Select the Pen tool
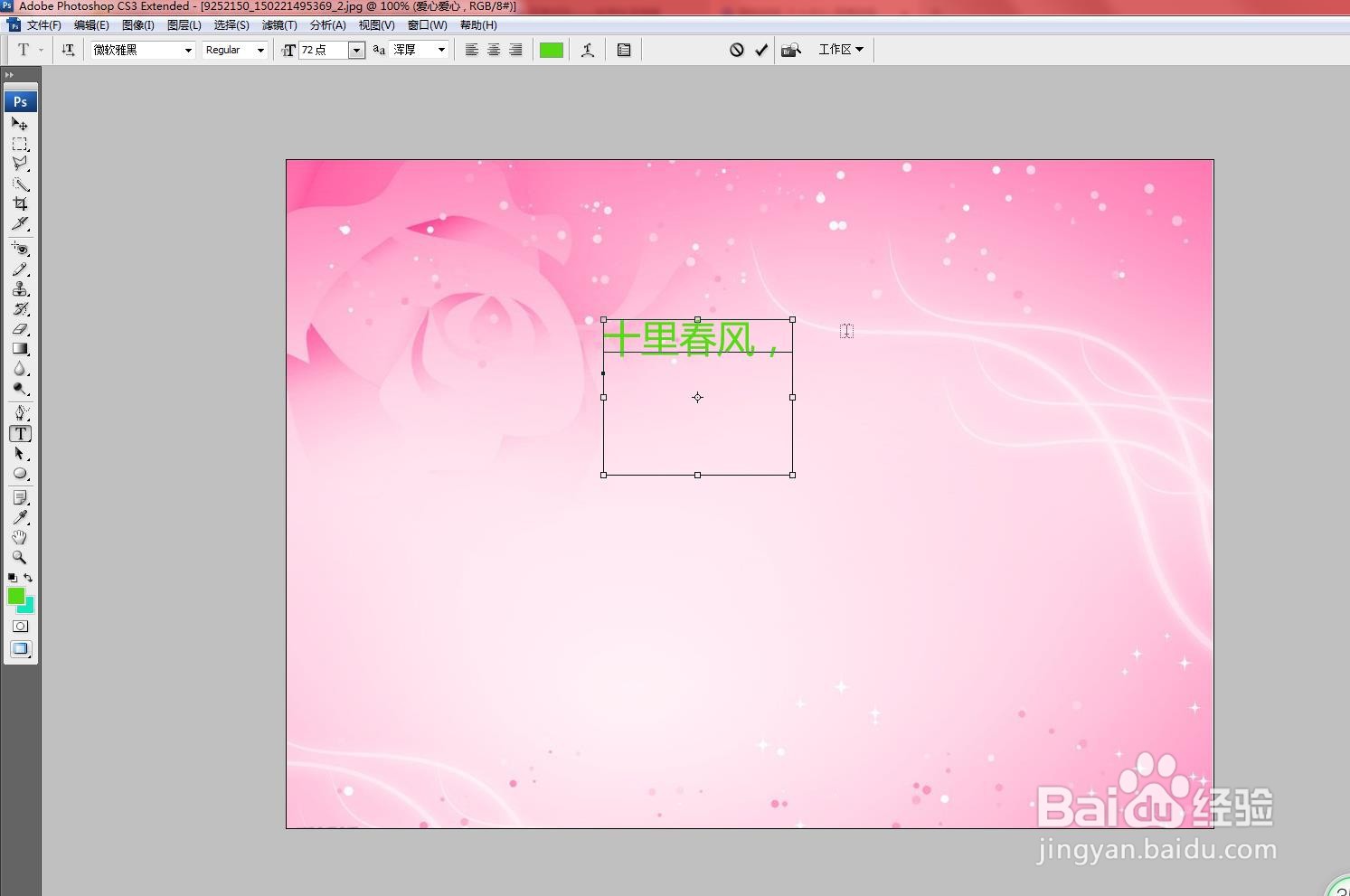The width and height of the screenshot is (1350, 896). click(20, 413)
